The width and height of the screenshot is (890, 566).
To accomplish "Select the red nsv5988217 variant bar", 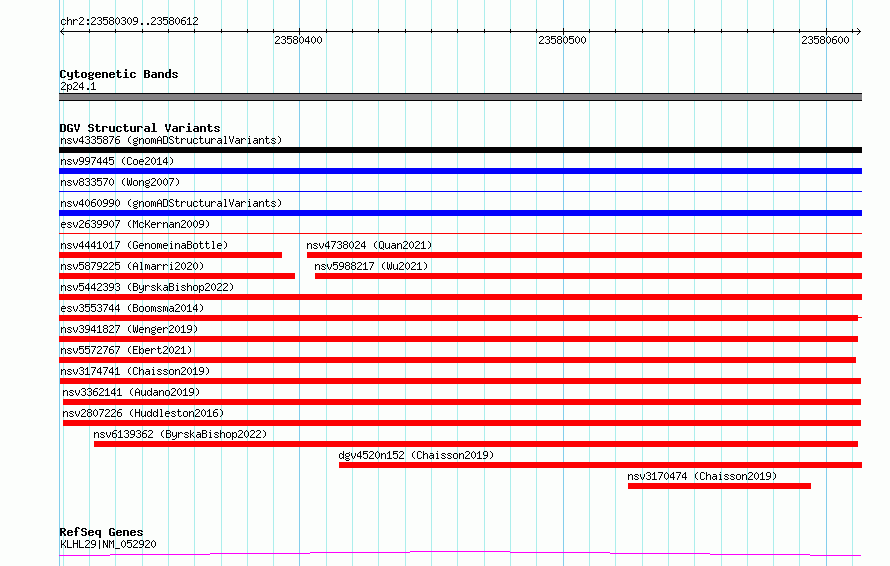I will point(588,276).
